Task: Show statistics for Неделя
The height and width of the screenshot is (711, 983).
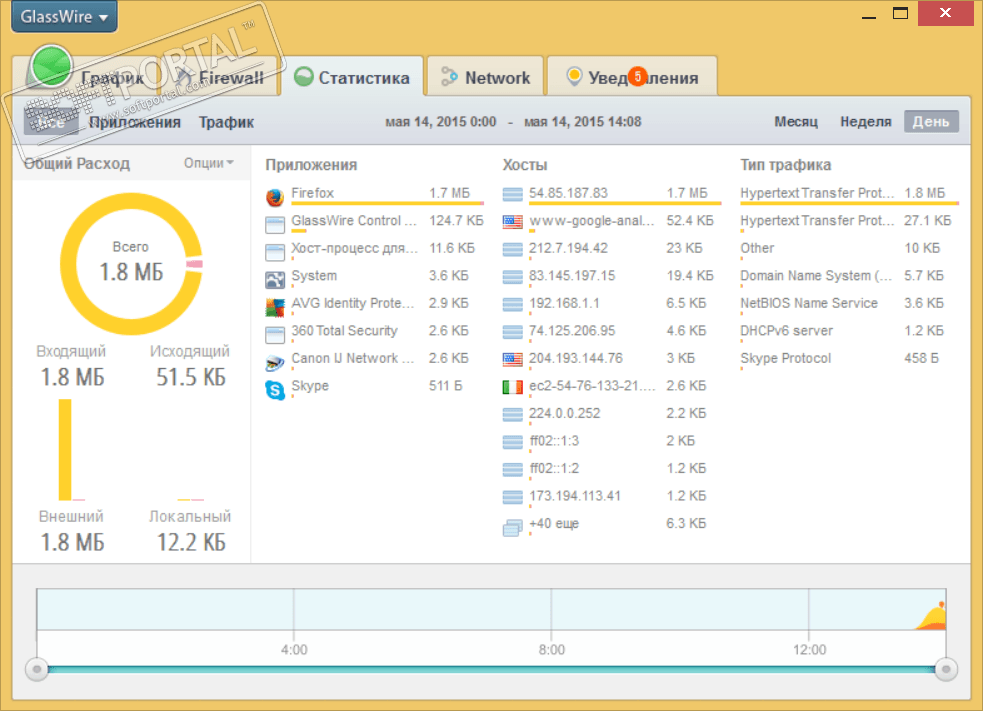Action: point(865,122)
